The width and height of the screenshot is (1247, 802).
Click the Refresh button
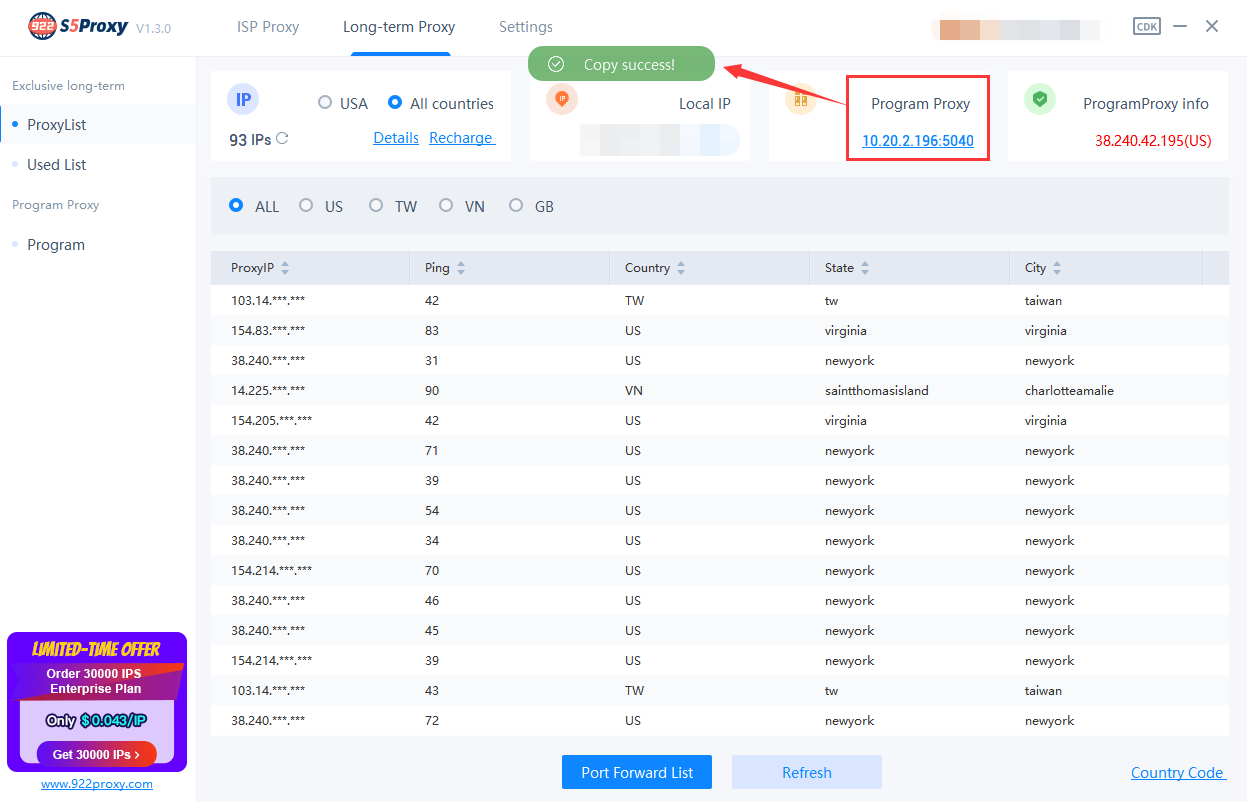[x=807, y=772]
